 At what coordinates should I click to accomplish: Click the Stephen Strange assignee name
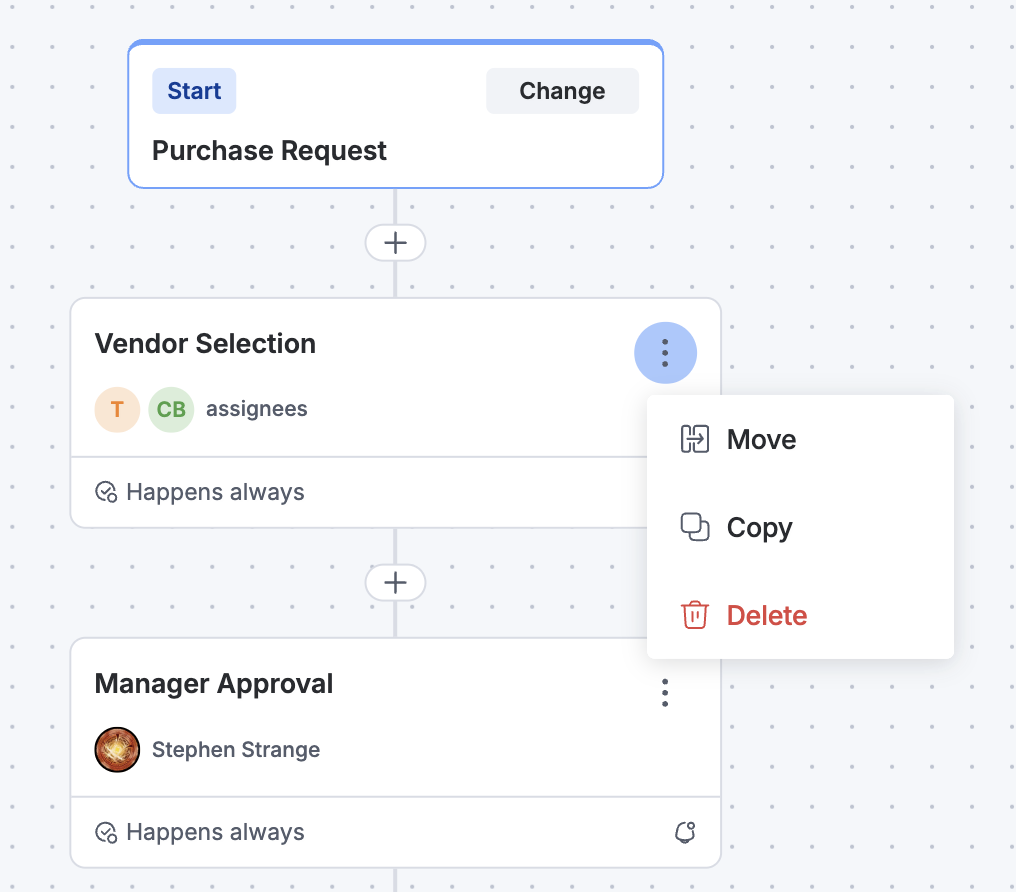[236, 749]
